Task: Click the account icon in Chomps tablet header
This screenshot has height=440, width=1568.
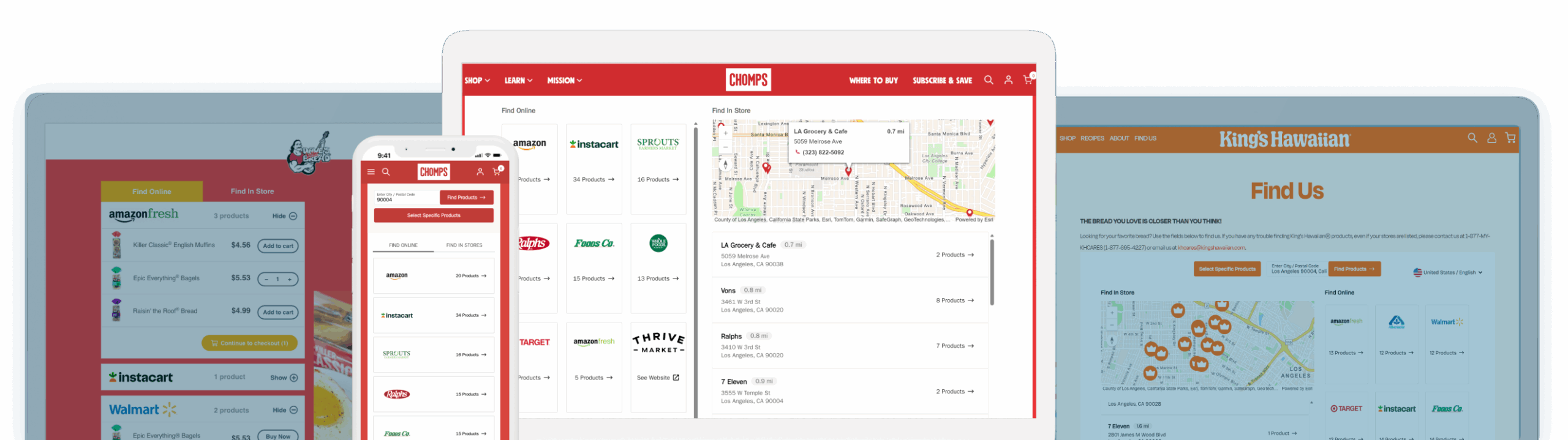Action: [x=1008, y=80]
